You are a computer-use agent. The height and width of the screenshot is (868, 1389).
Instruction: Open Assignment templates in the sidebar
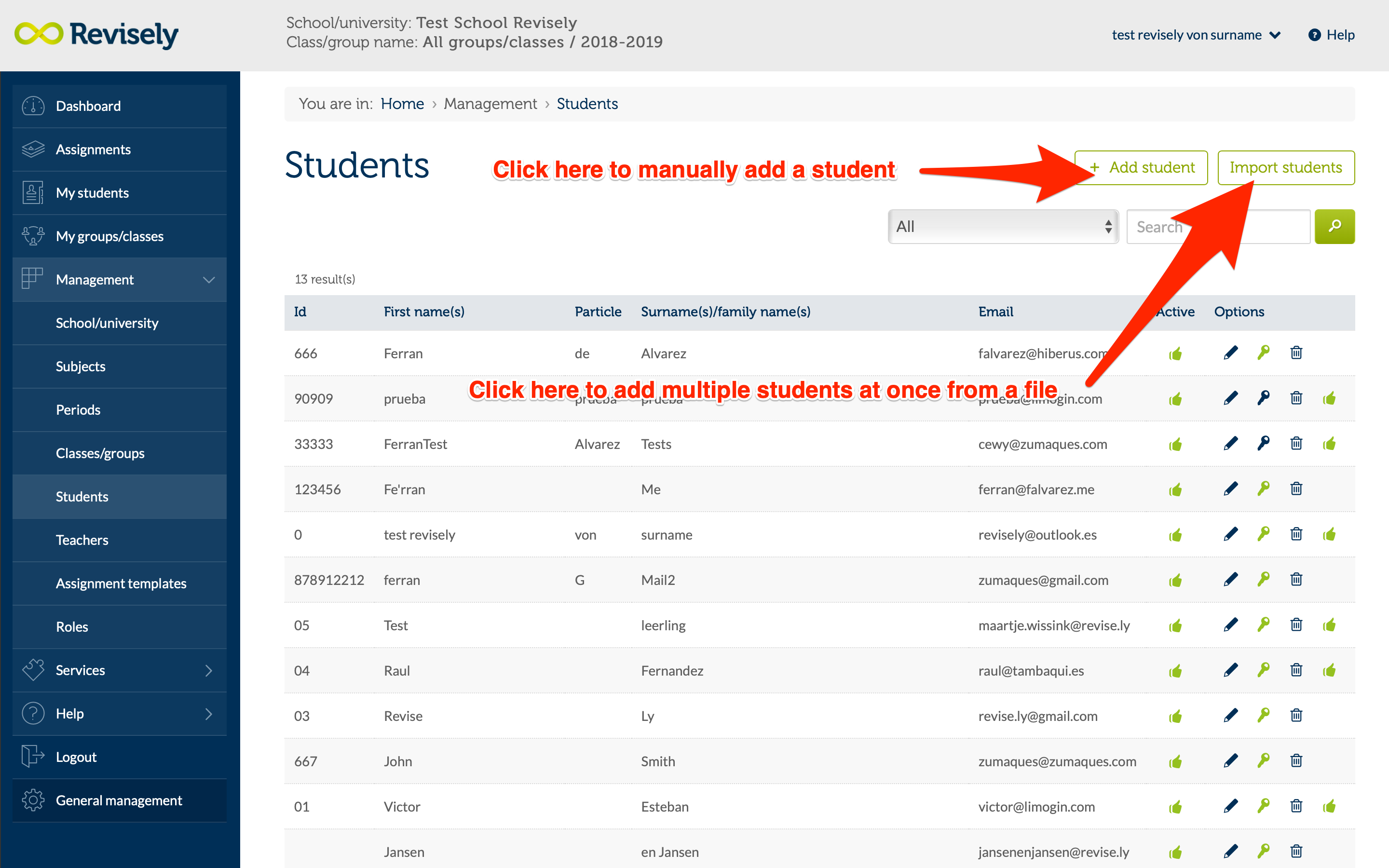pos(121,583)
